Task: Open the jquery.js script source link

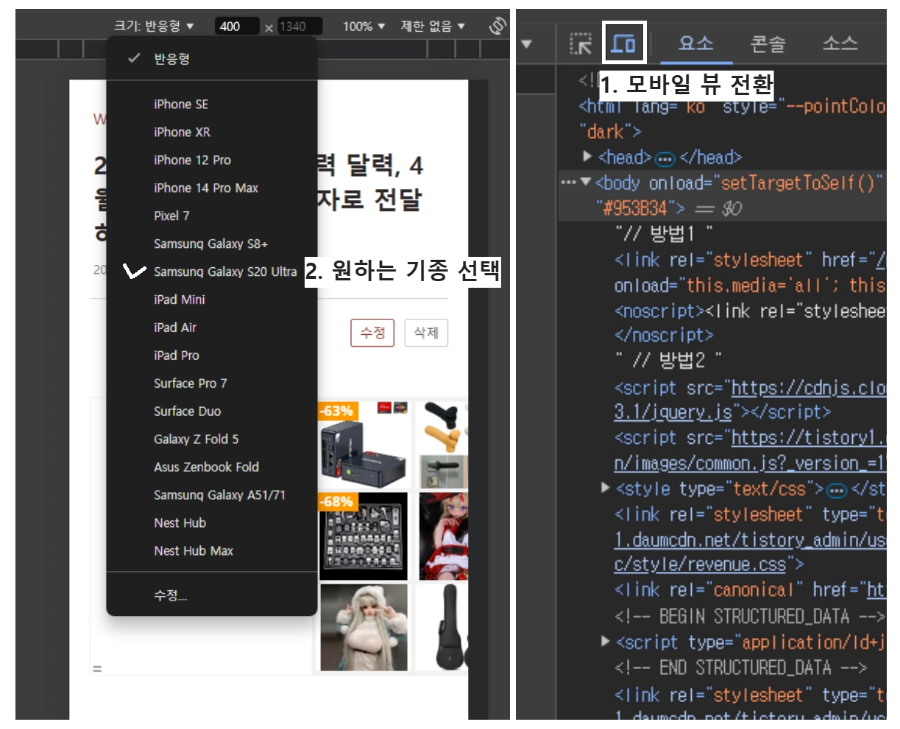Action: tap(673, 412)
